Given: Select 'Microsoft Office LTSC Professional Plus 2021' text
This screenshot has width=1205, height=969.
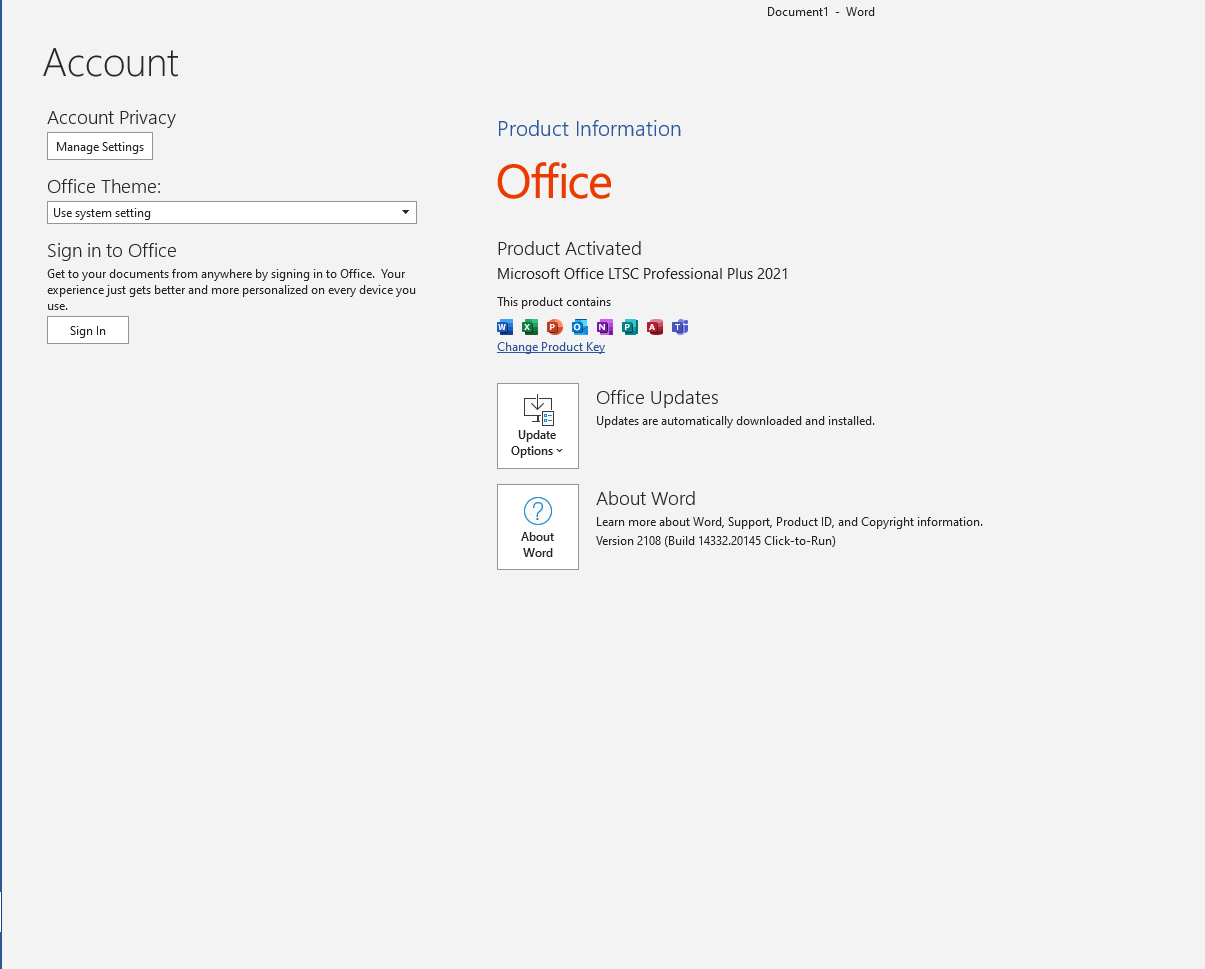Looking at the screenshot, I should tap(643, 274).
